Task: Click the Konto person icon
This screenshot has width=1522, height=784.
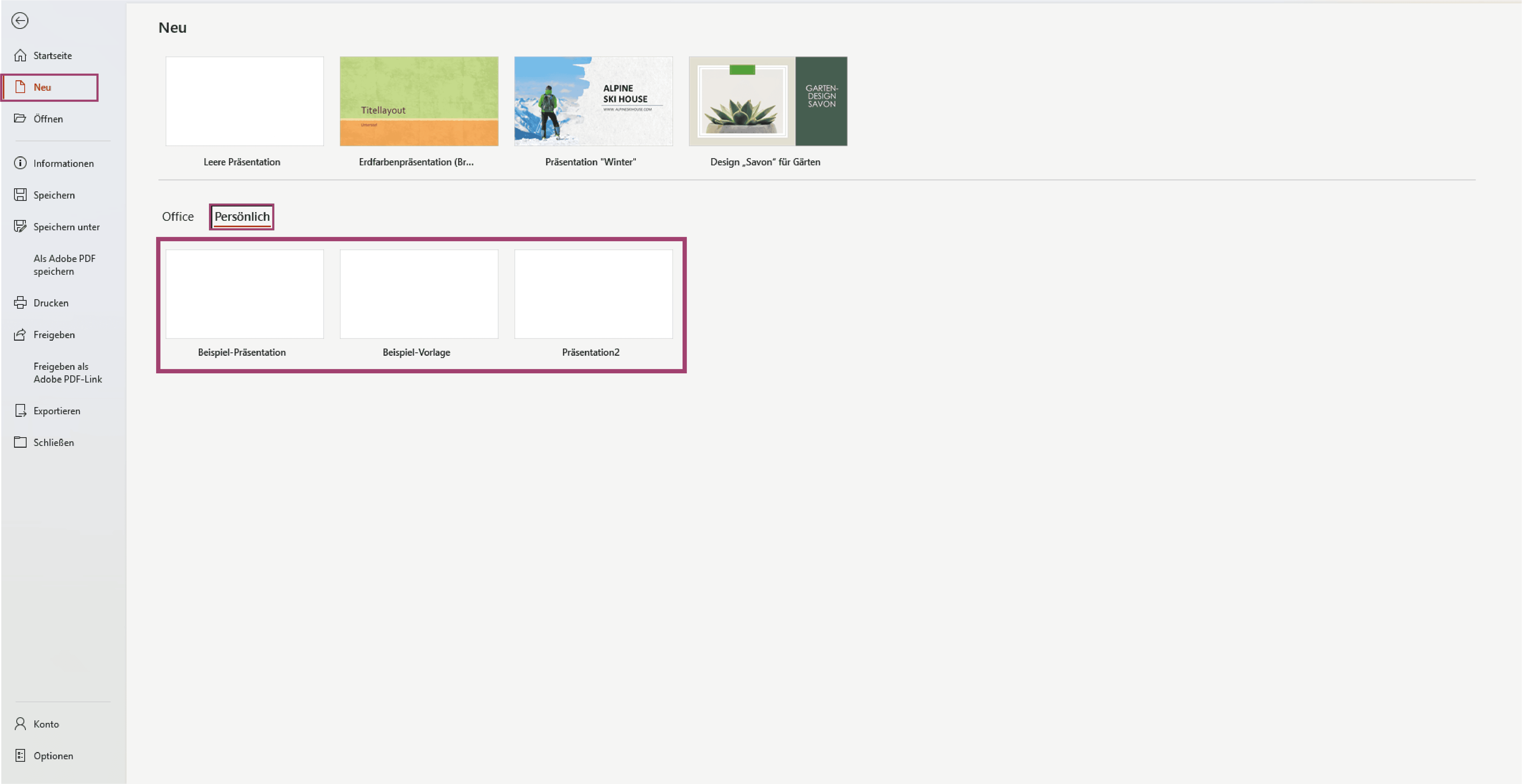Action: (20, 724)
